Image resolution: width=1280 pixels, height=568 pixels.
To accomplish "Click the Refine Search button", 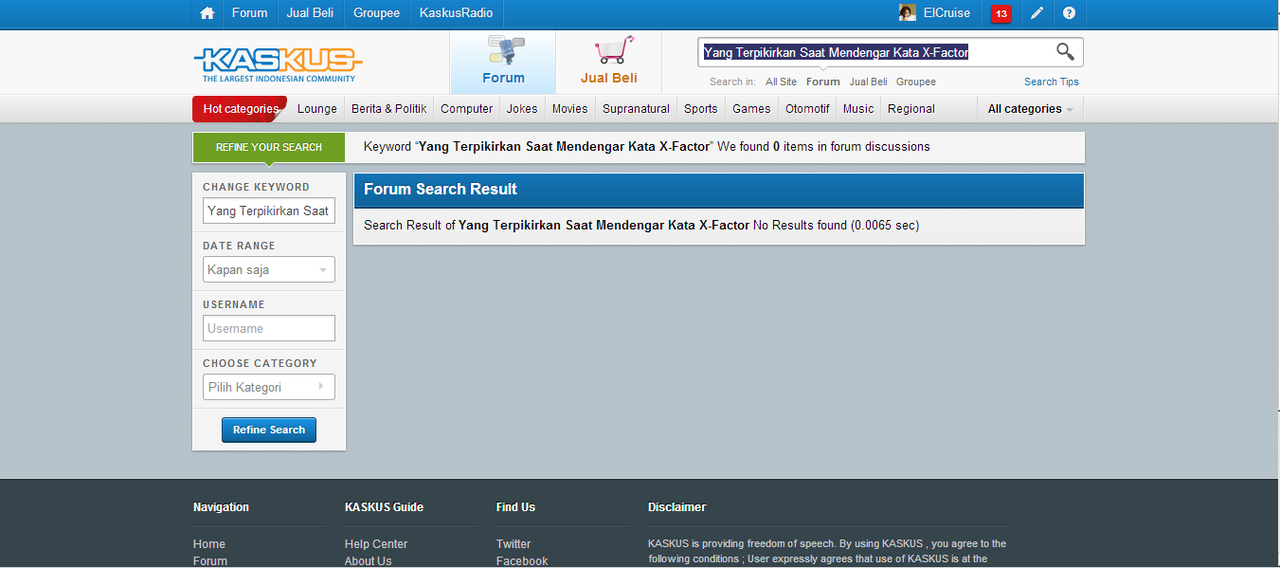I will point(269,430).
